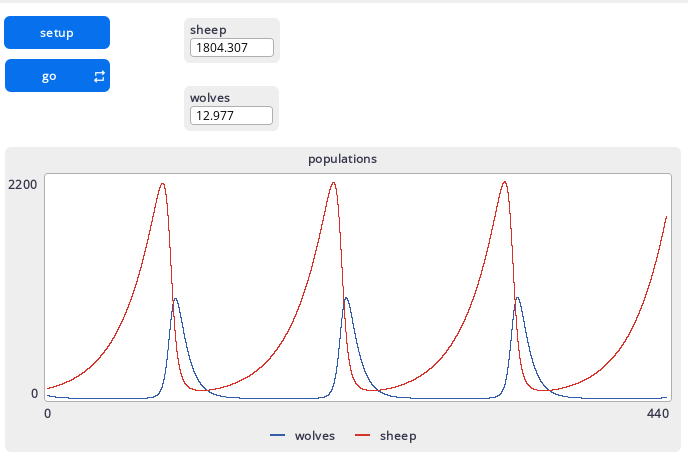Click the populations plot title
This screenshot has height=462, width=688.
tap(342, 159)
